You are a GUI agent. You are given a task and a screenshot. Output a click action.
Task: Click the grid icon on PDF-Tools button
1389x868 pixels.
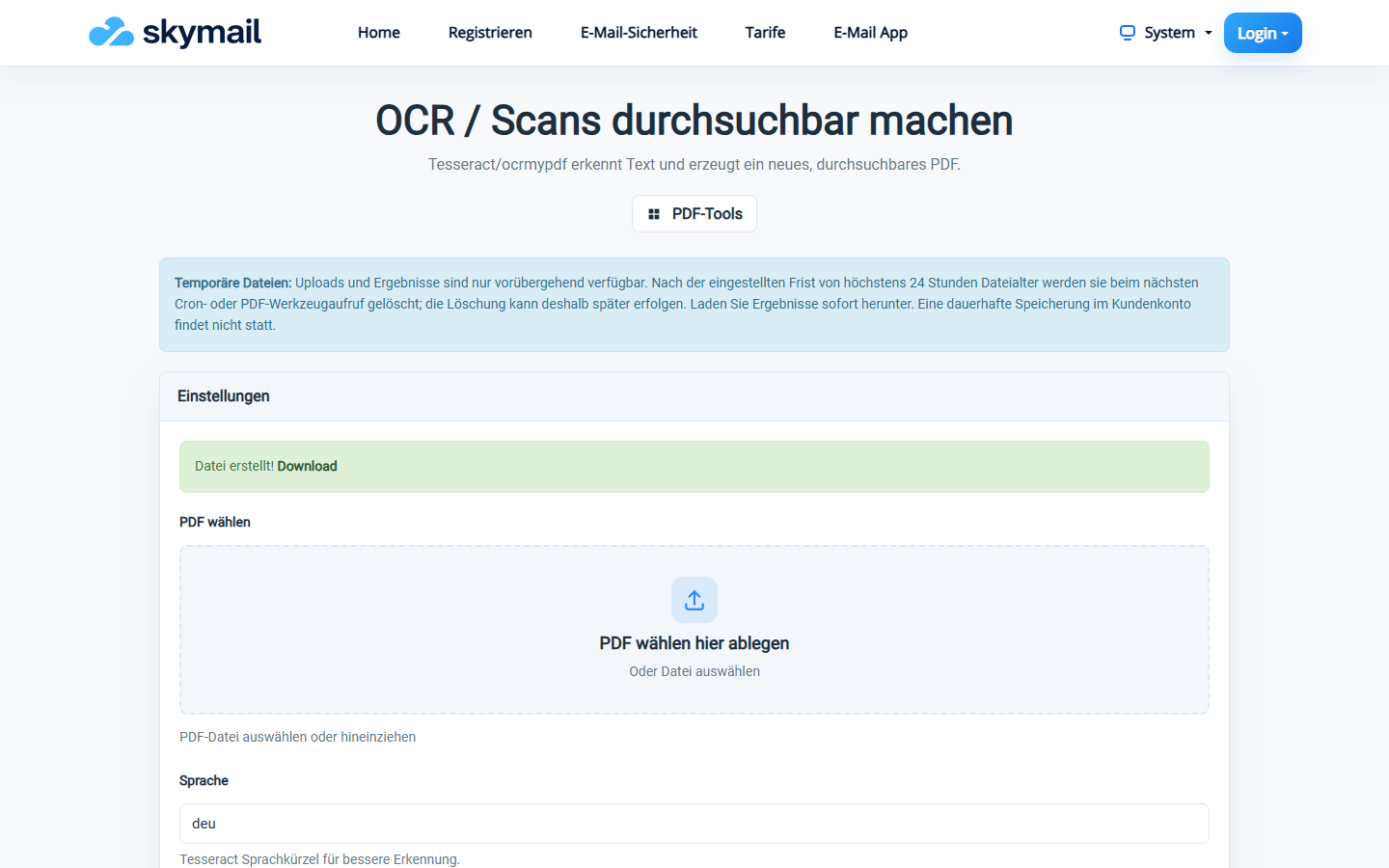tap(654, 214)
